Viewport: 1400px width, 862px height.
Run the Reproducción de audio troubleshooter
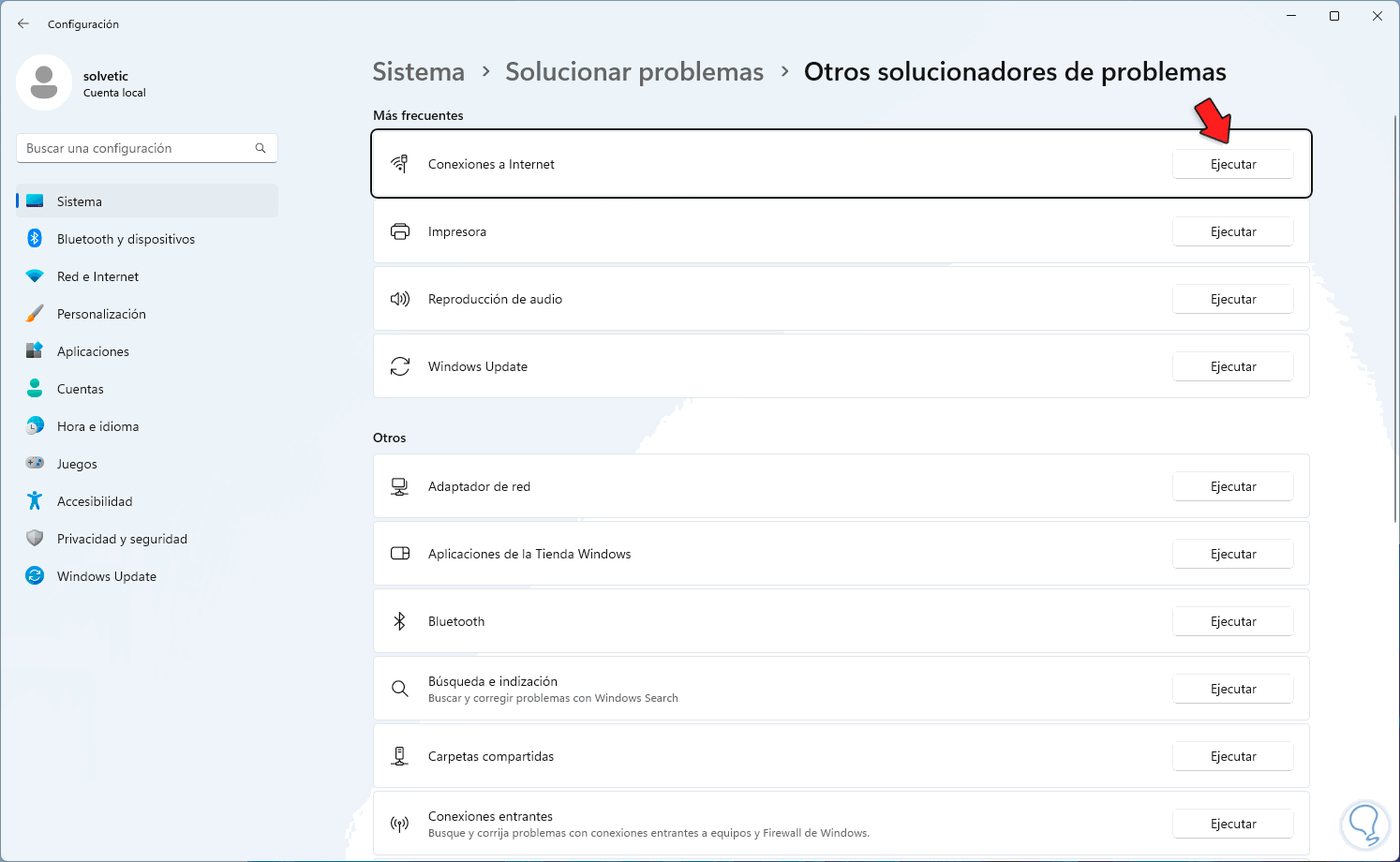point(1232,299)
